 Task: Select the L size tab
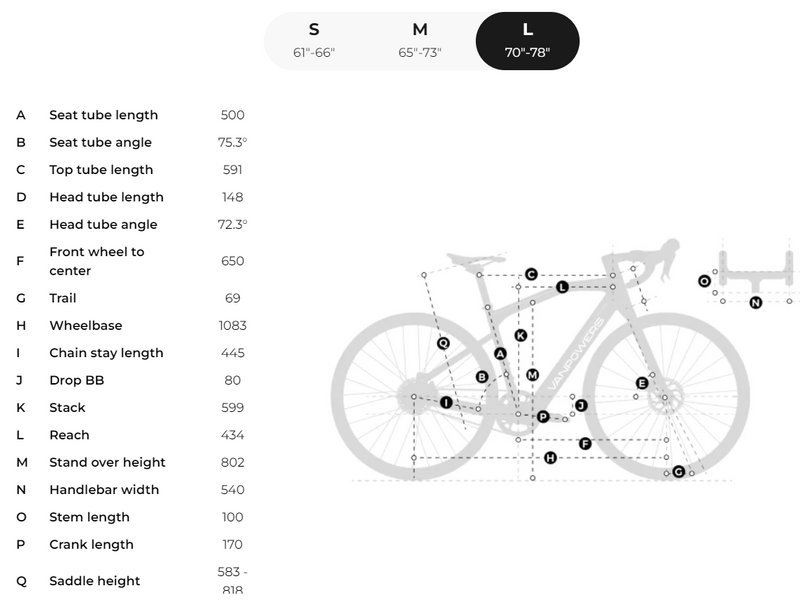pyautogui.click(x=528, y=41)
